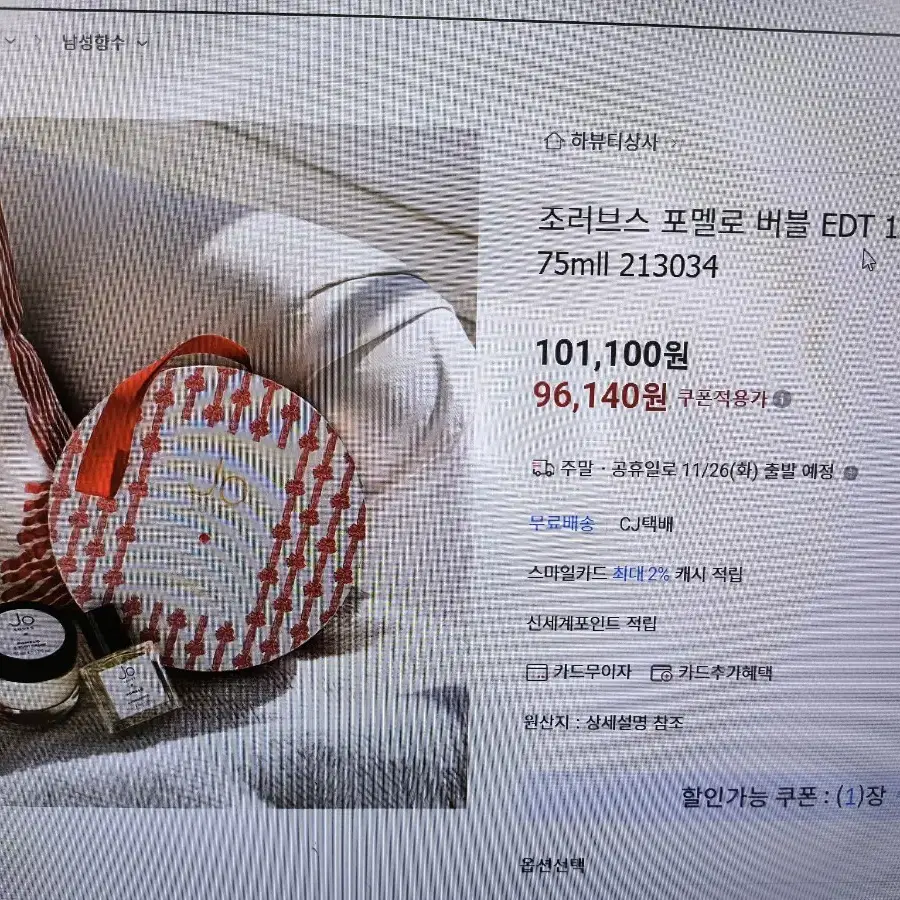This screenshot has width=900, height=900.
Task: Open the 하뷰티상사 seller store link
Action: click(613, 141)
